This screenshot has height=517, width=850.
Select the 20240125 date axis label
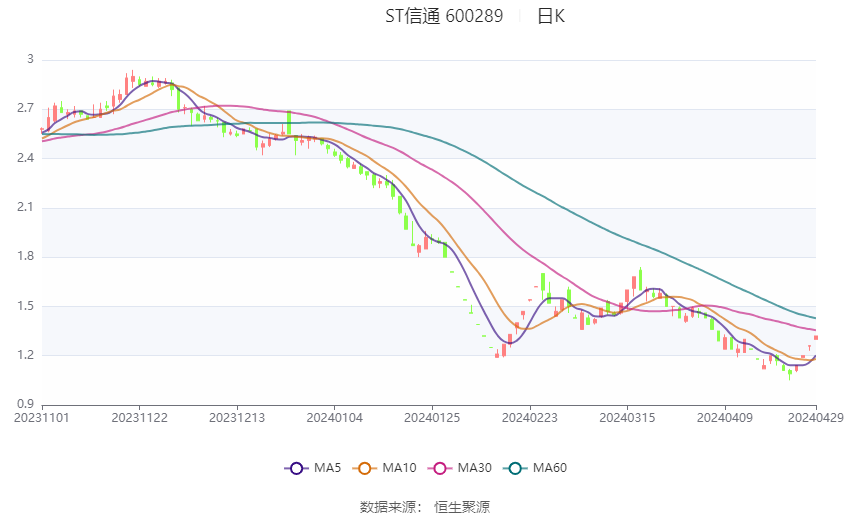pyautogui.click(x=432, y=418)
